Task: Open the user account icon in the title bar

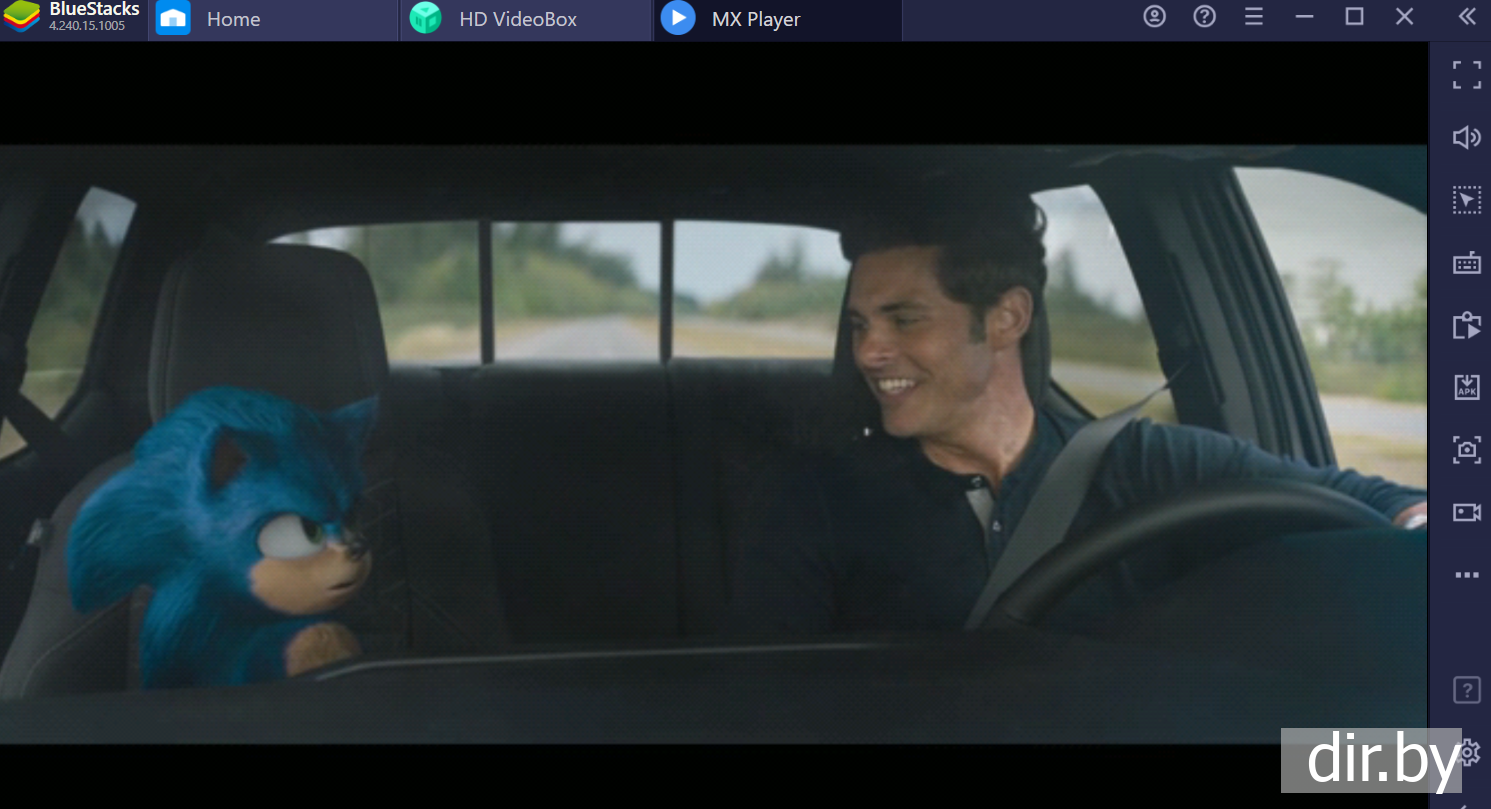Action: coord(1155,17)
